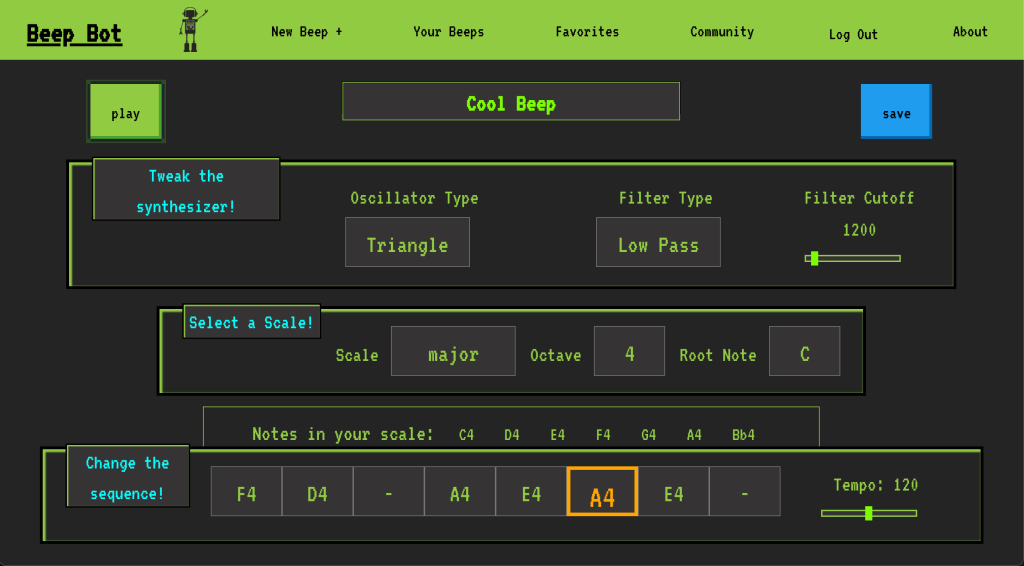Open the New Beep + page
The image size is (1024, 566).
pos(306,32)
